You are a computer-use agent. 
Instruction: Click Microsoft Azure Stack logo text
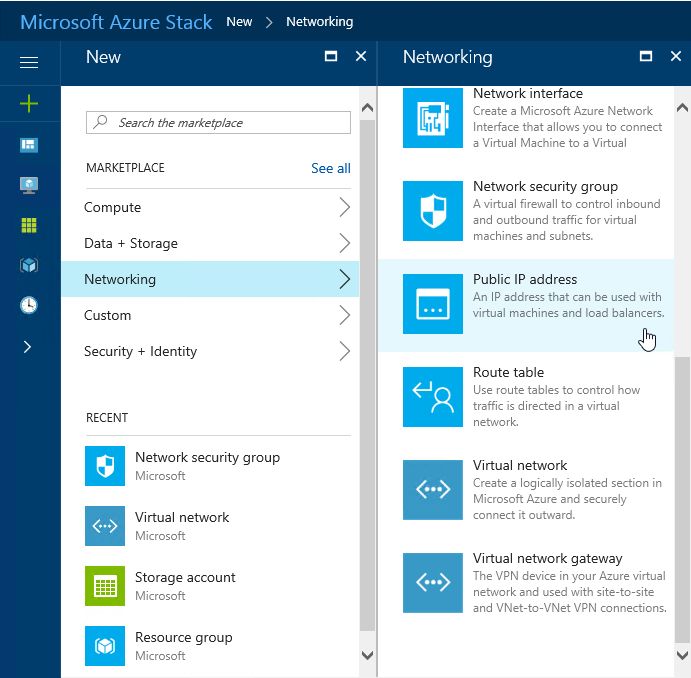click(x=116, y=22)
